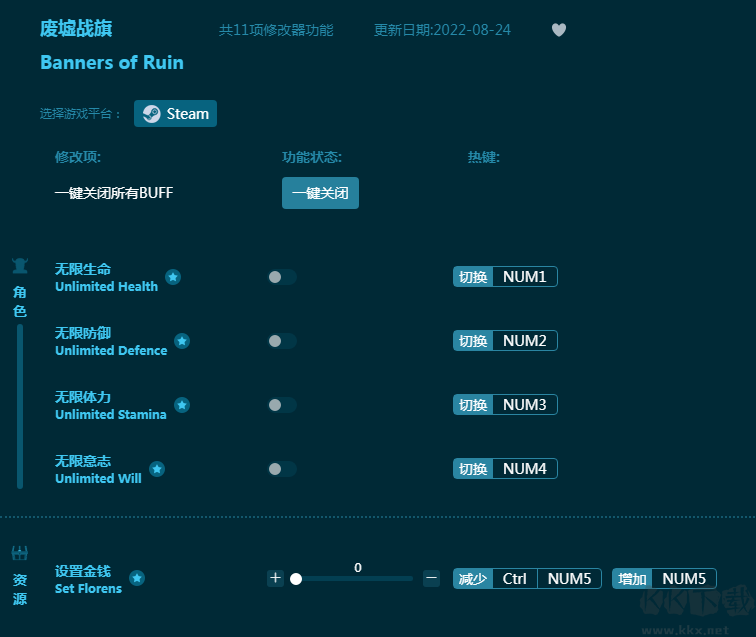Click the NUM1 hotkey field for Unlimited Health
The height and width of the screenshot is (637, 756).
point(524,277)
